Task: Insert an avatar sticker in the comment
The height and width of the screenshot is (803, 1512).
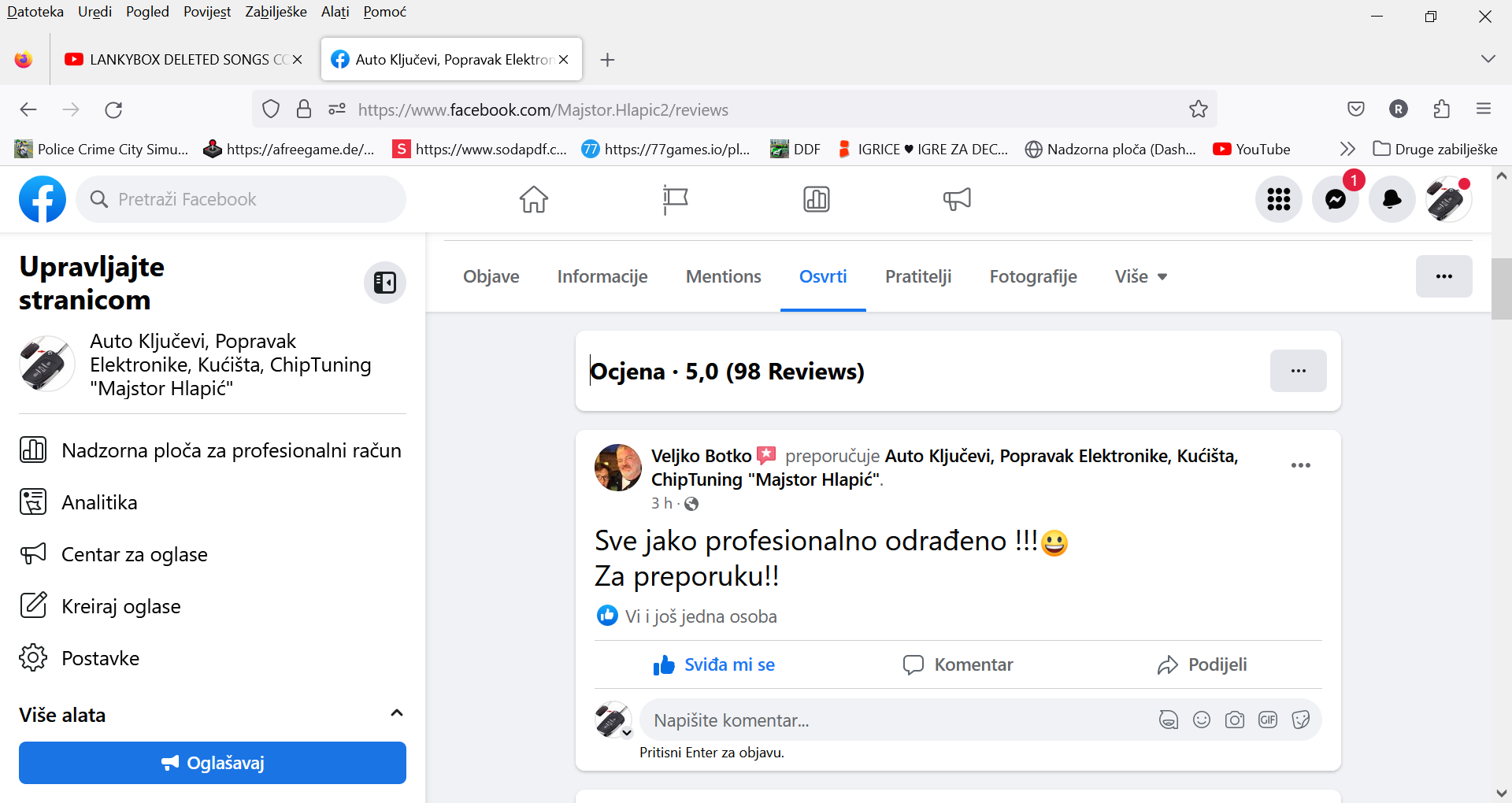Action: coord(1169,720)
